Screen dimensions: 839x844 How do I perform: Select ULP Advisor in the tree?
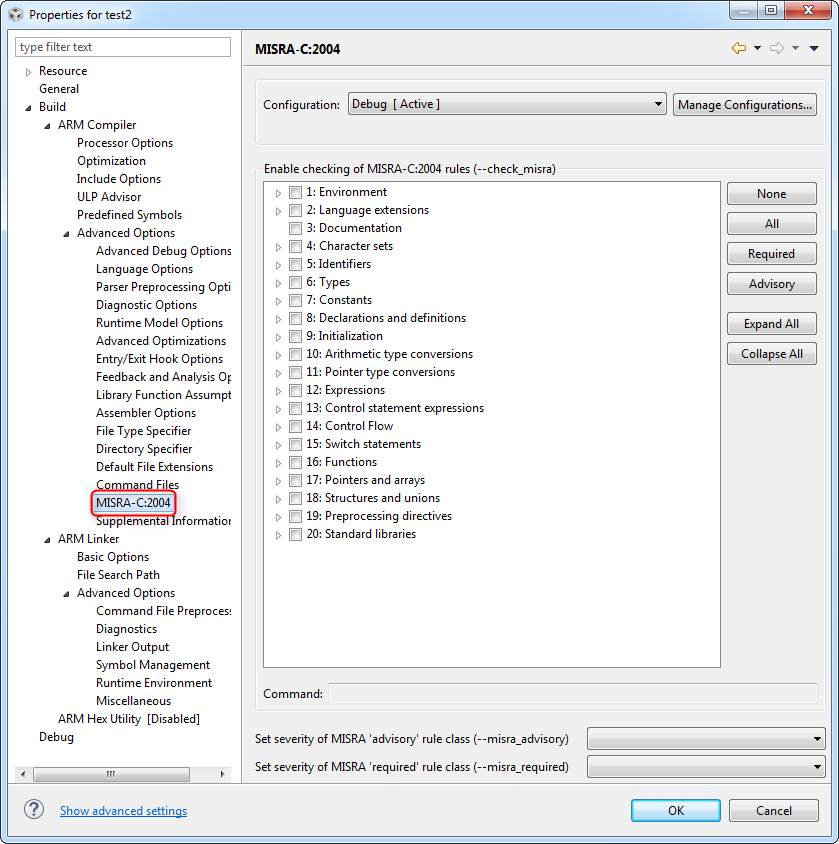(x=109, y=197)
